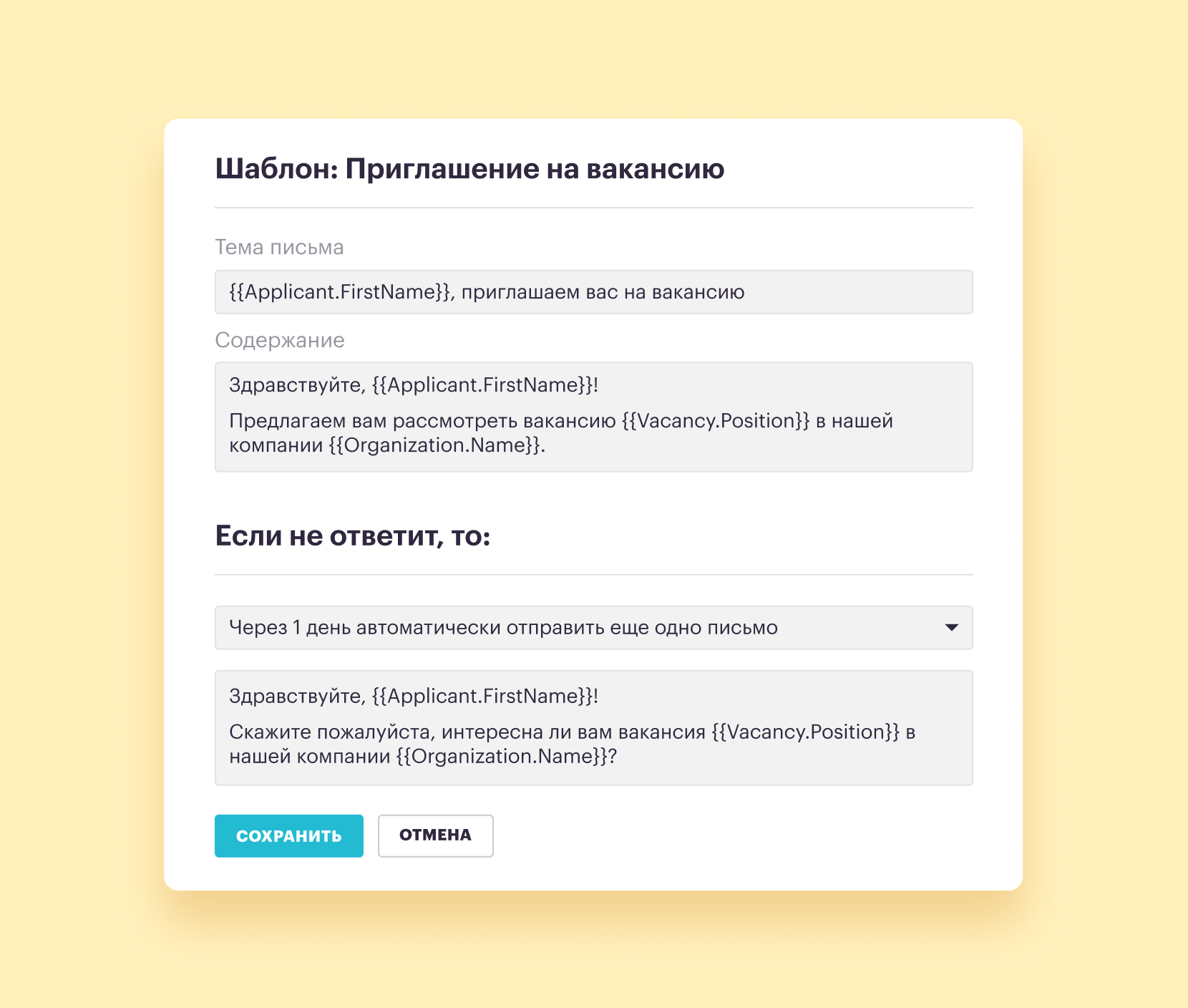Screen dimensions: 1188x1008
Task: Click the 'Если не ответит, то:' heading
Action: pyautogui.click(x=354, y=535)
